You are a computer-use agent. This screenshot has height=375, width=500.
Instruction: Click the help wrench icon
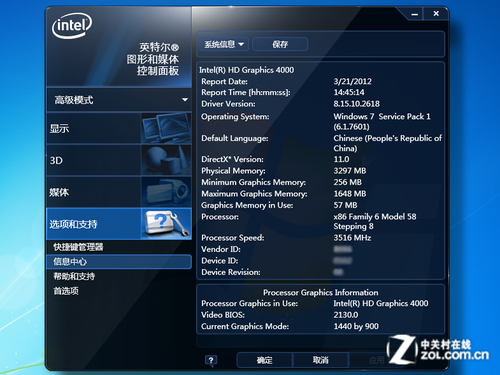pos(166,224)
